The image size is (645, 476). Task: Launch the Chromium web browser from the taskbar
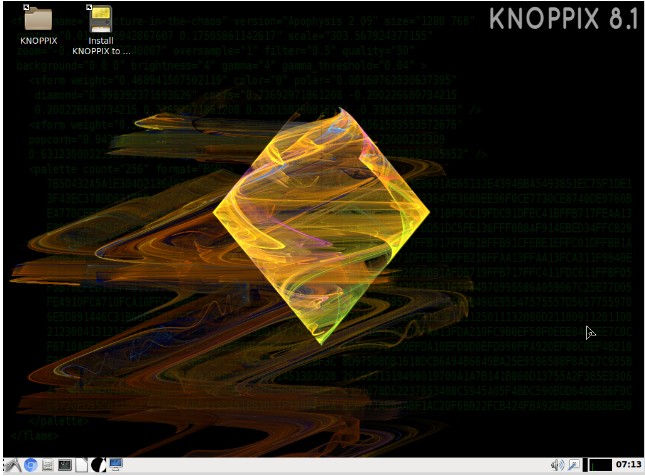coord(30,465)
